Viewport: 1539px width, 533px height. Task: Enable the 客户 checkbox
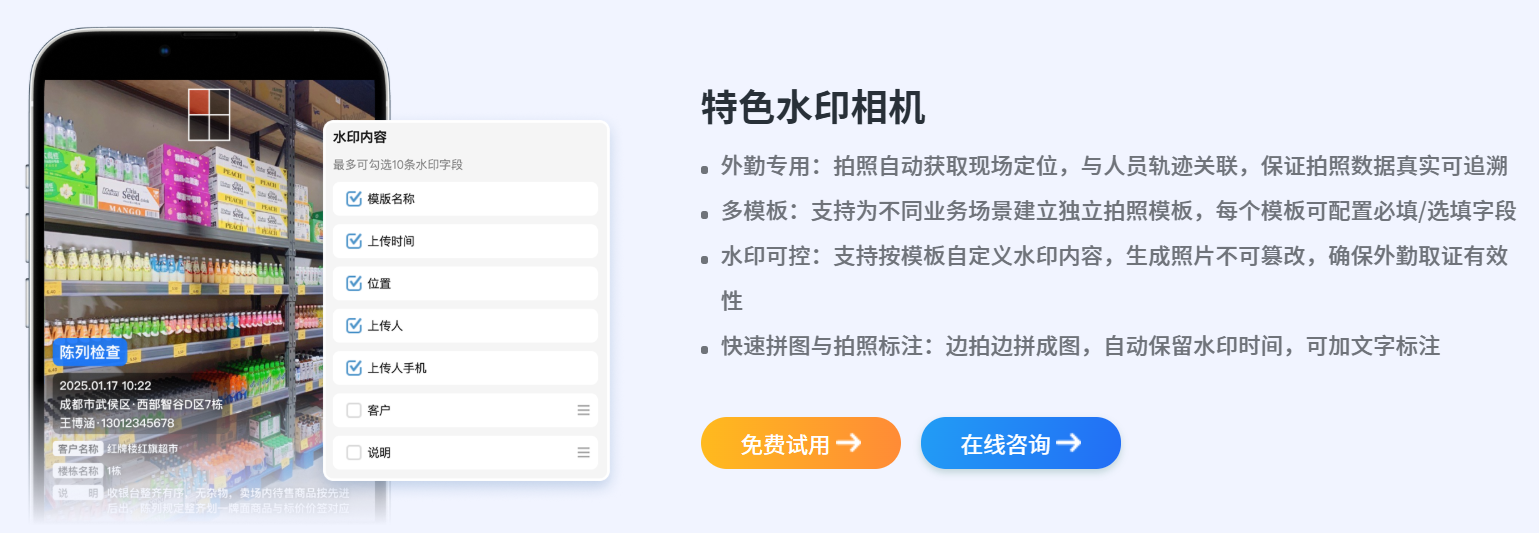coord(353,410)
